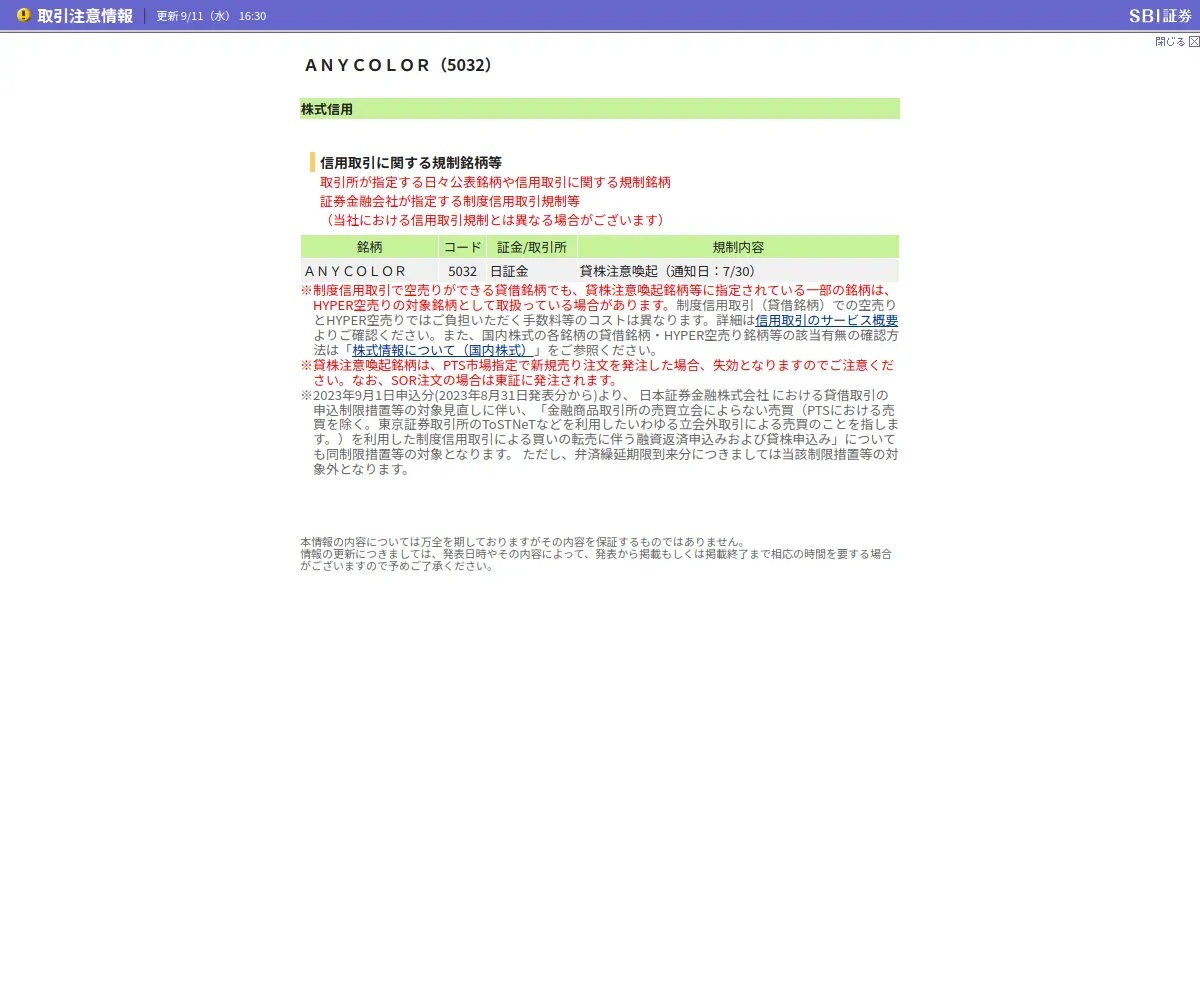
Task: Click the コード column header
Action: [463, 247]
